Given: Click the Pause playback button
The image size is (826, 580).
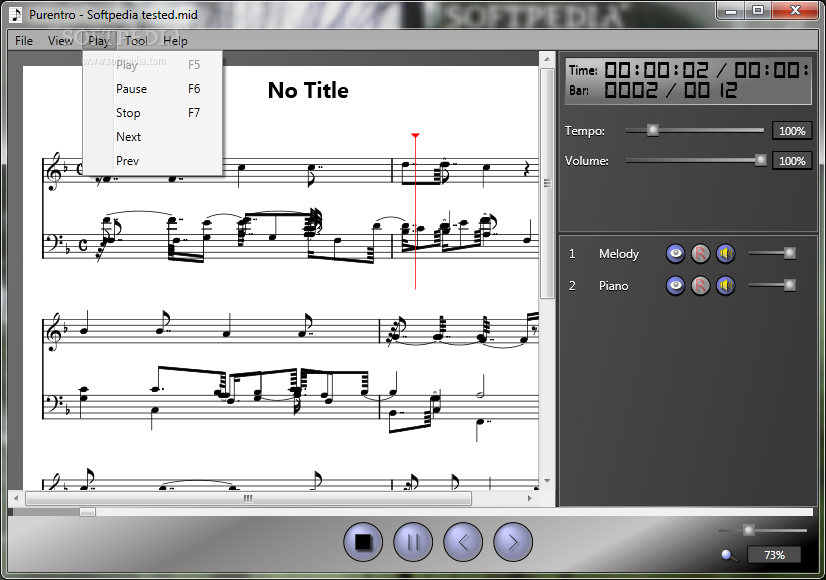Looking at the screenshot, I should tap(413, 542).
